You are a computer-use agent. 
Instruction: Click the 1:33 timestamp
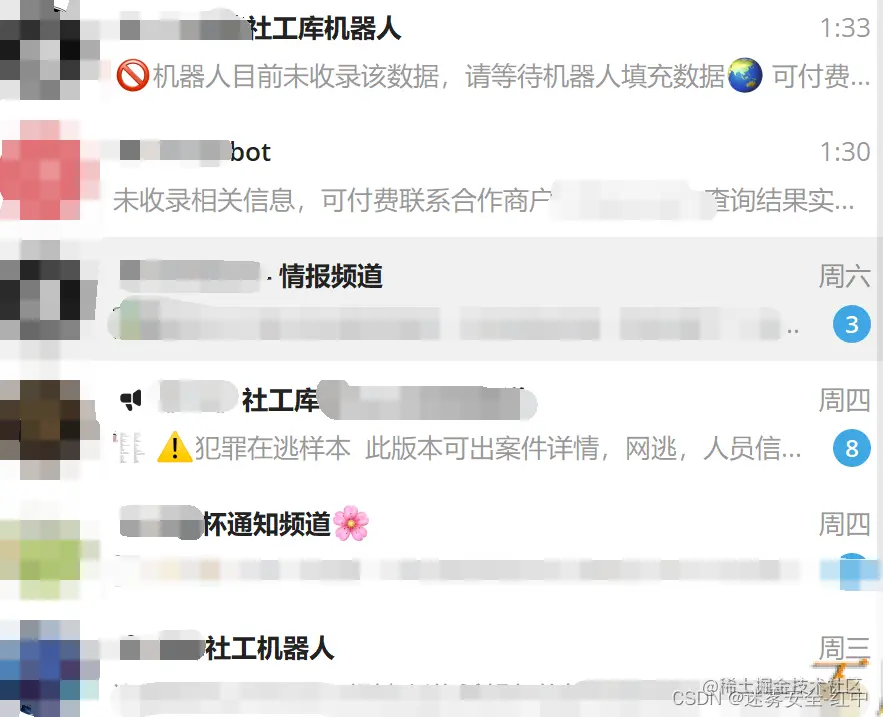(845, 28)
